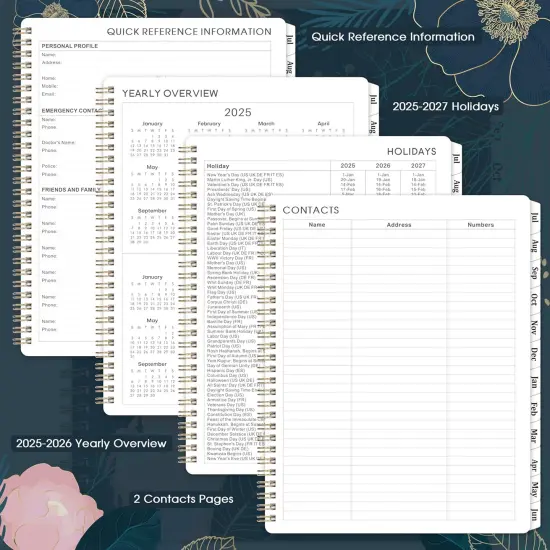Image resolution: width=550 pixels, height=550 pixels.
Task: Click the 'HOLIDAYS' page heading
Action: [412, 152]
